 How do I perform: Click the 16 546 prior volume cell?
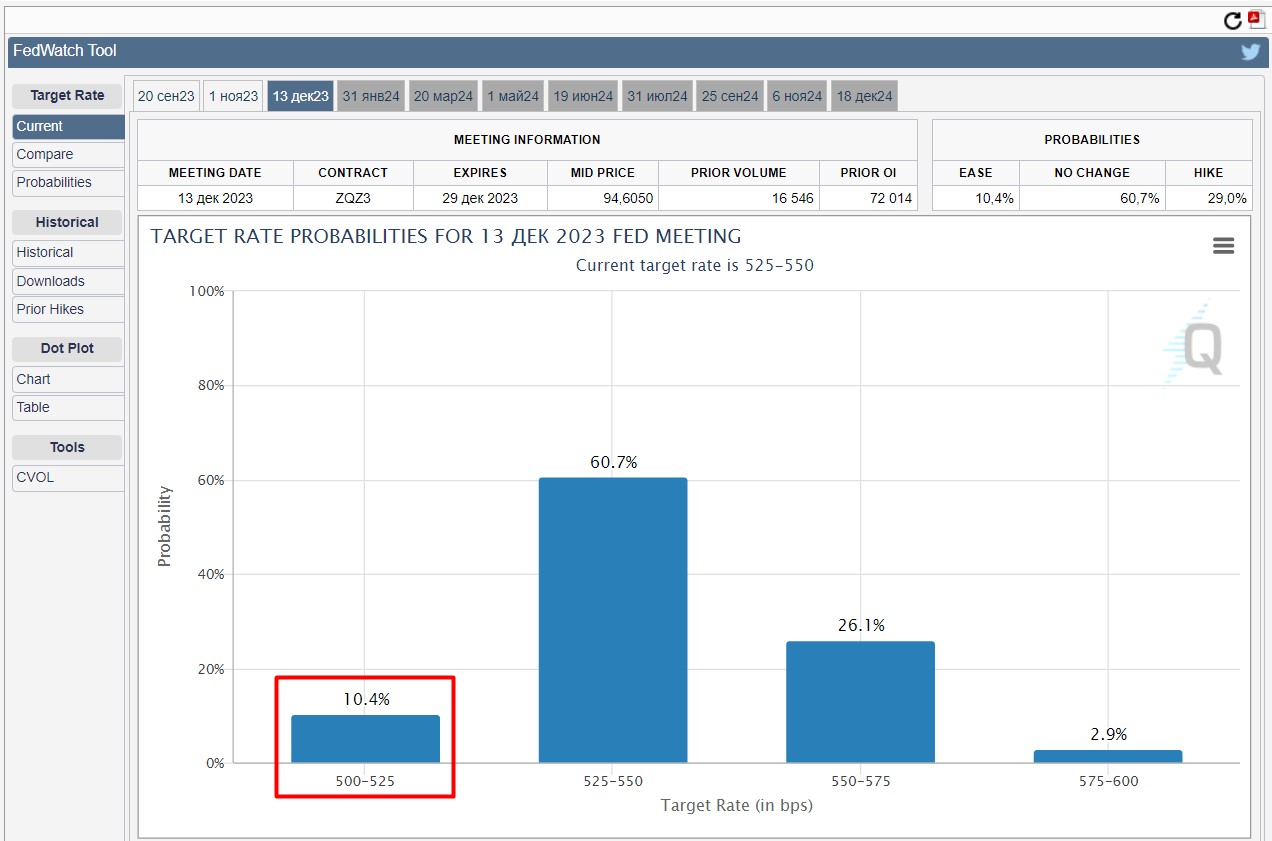click(739, 198)
